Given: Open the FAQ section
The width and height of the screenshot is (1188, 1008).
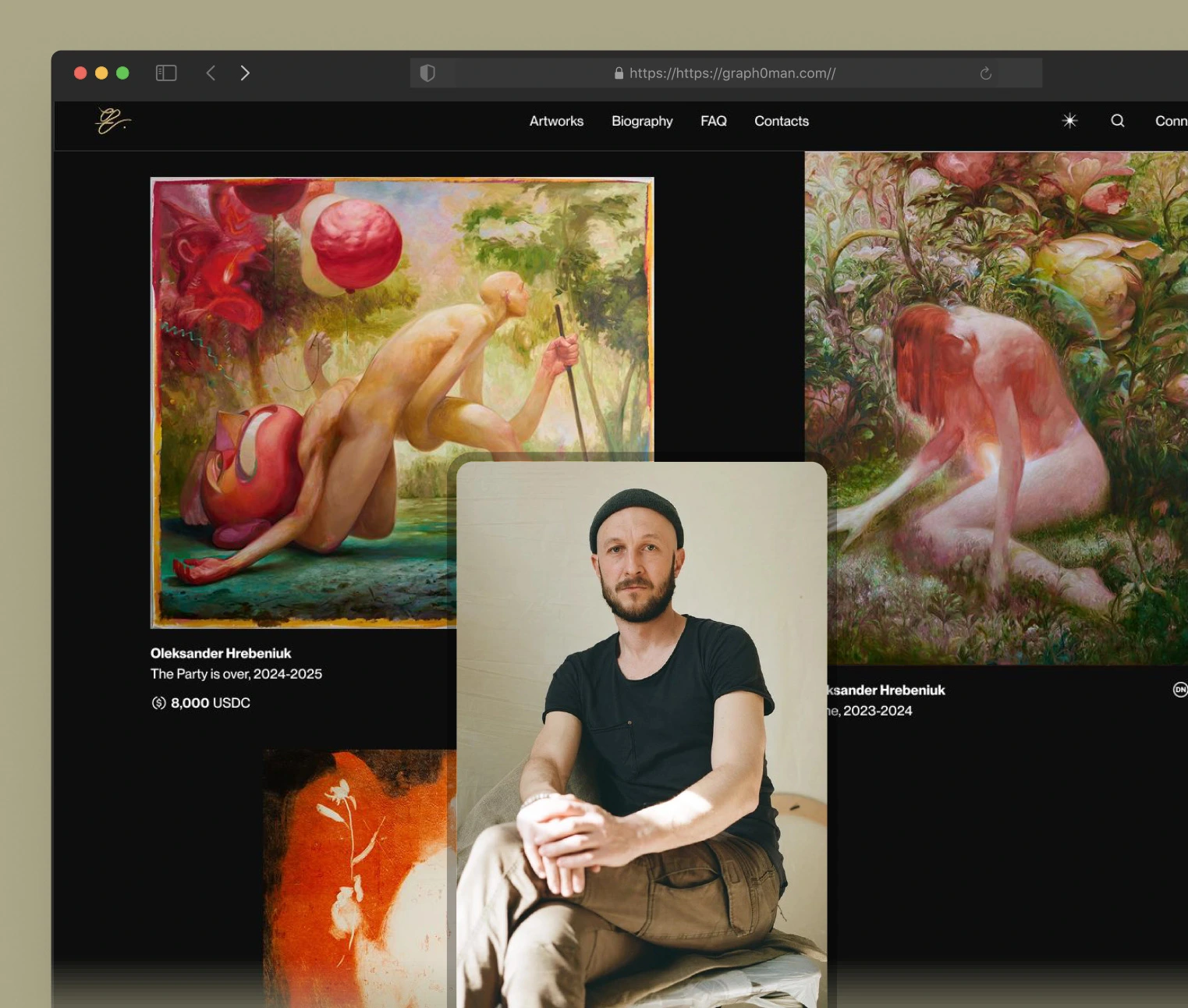Looking at the screenshot, I should pos(713,121).
